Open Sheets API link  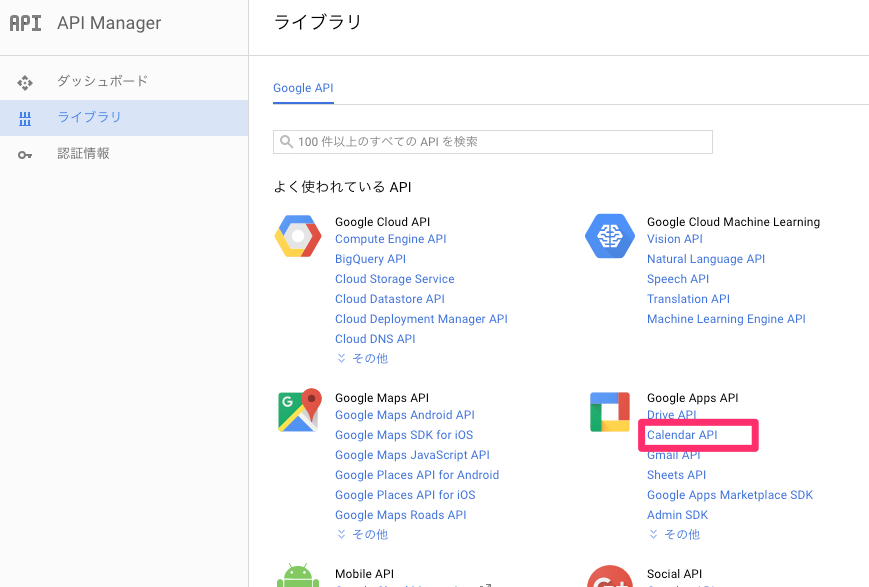coord(676,475)
